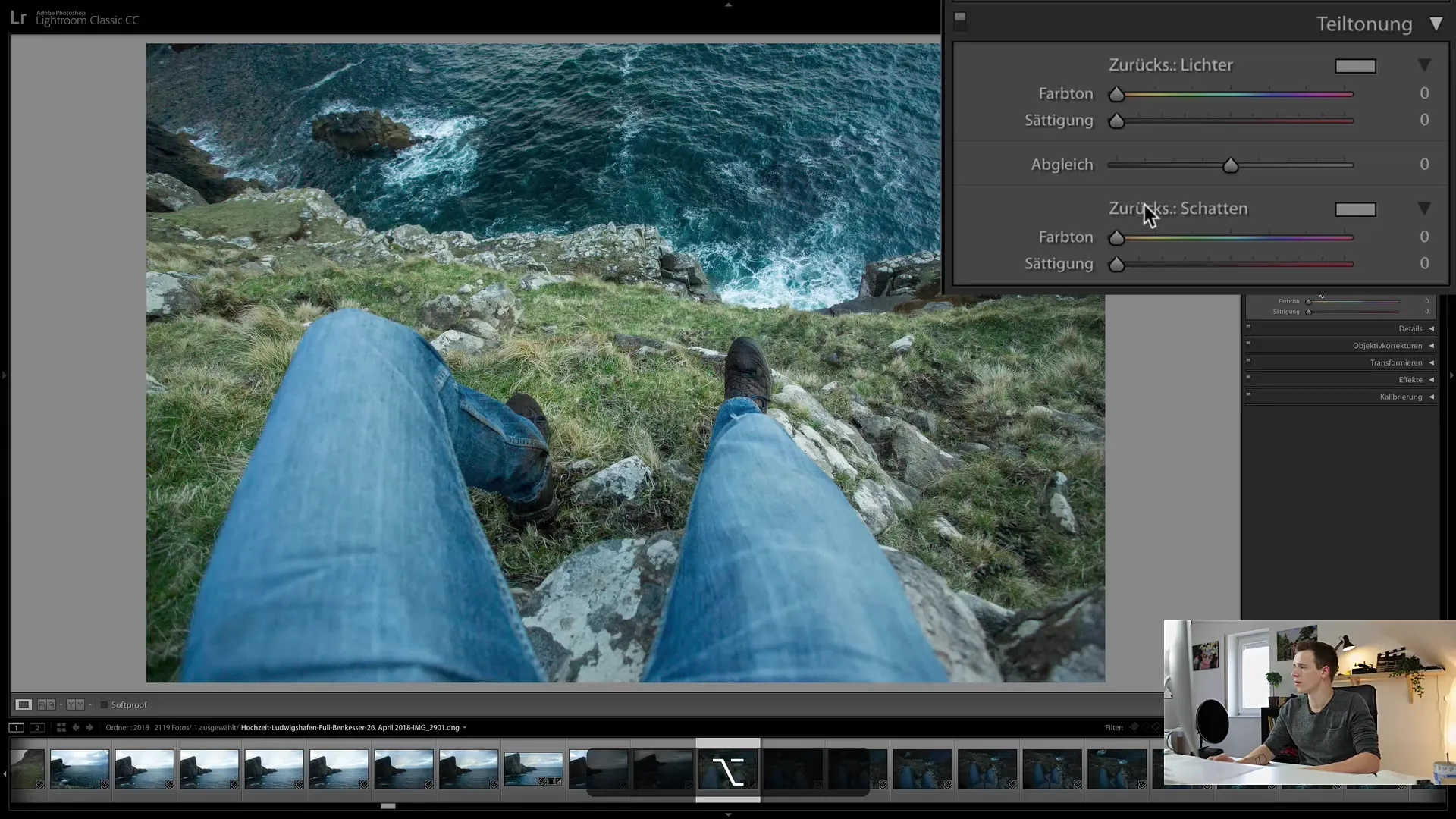This screenshot has width=1456, height=819.
Task: Go back with the left arrow icon
Action: coord(76,727)
